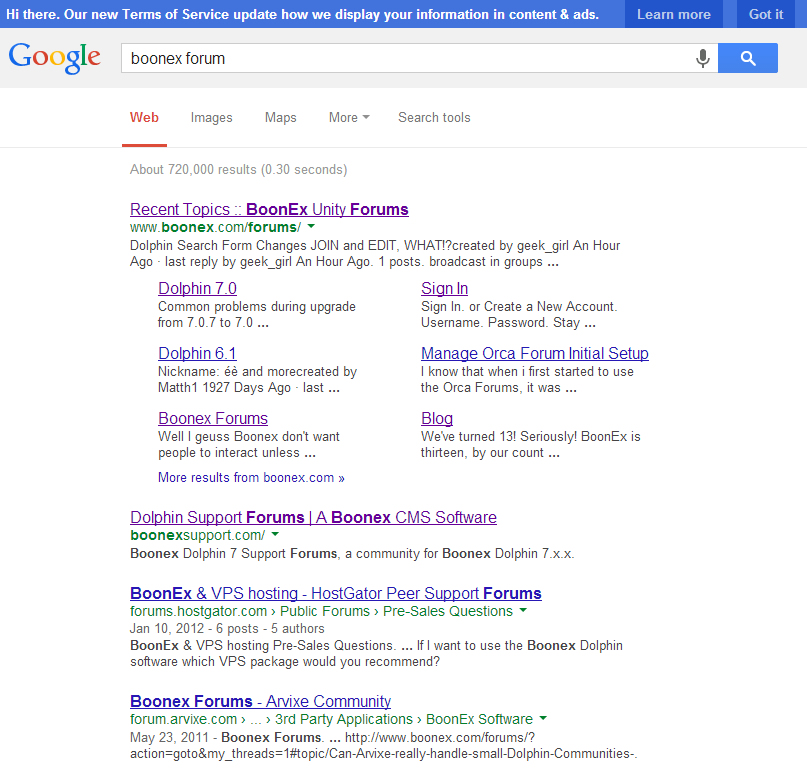Viewport: 807px width, 771px height.
Task: Expand the arrow next to forum.arvixe.com breadcrumb
Action: (x=543, y=719)
